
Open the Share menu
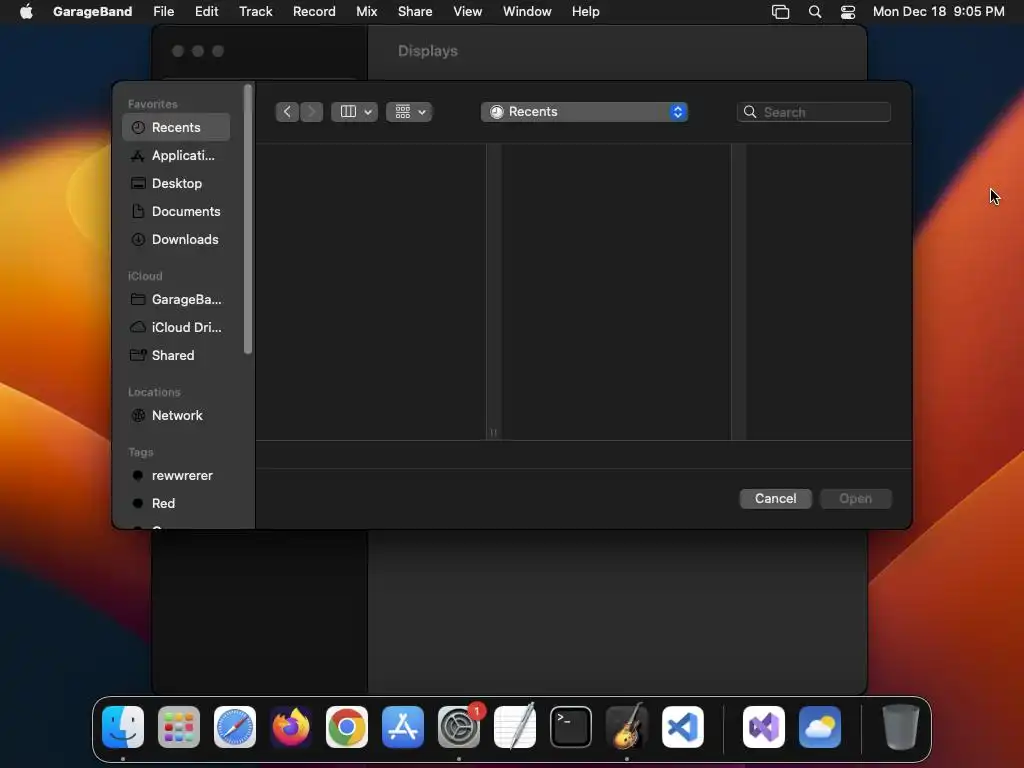(415, 11)
